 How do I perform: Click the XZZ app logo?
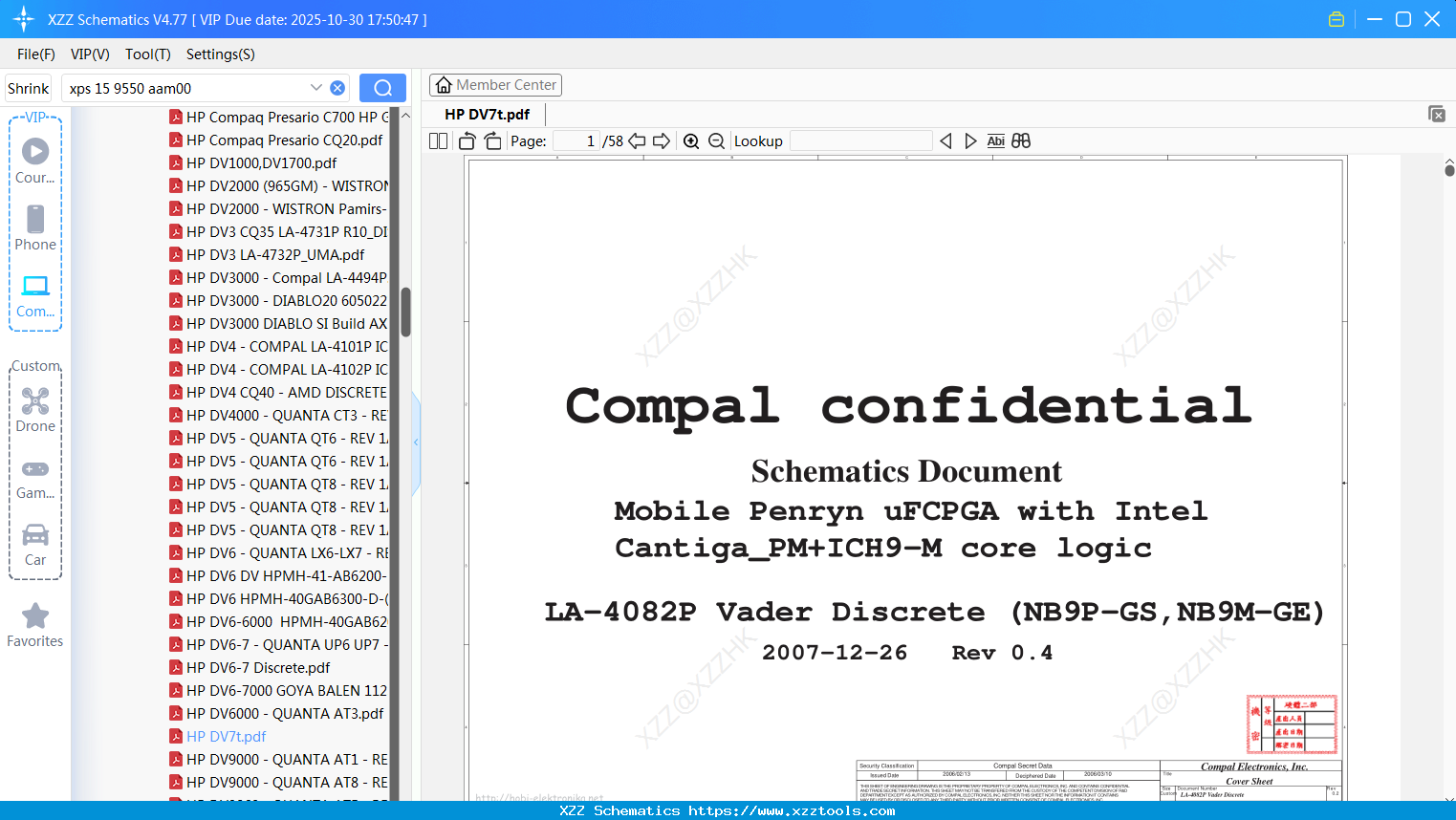coord(23,19)
